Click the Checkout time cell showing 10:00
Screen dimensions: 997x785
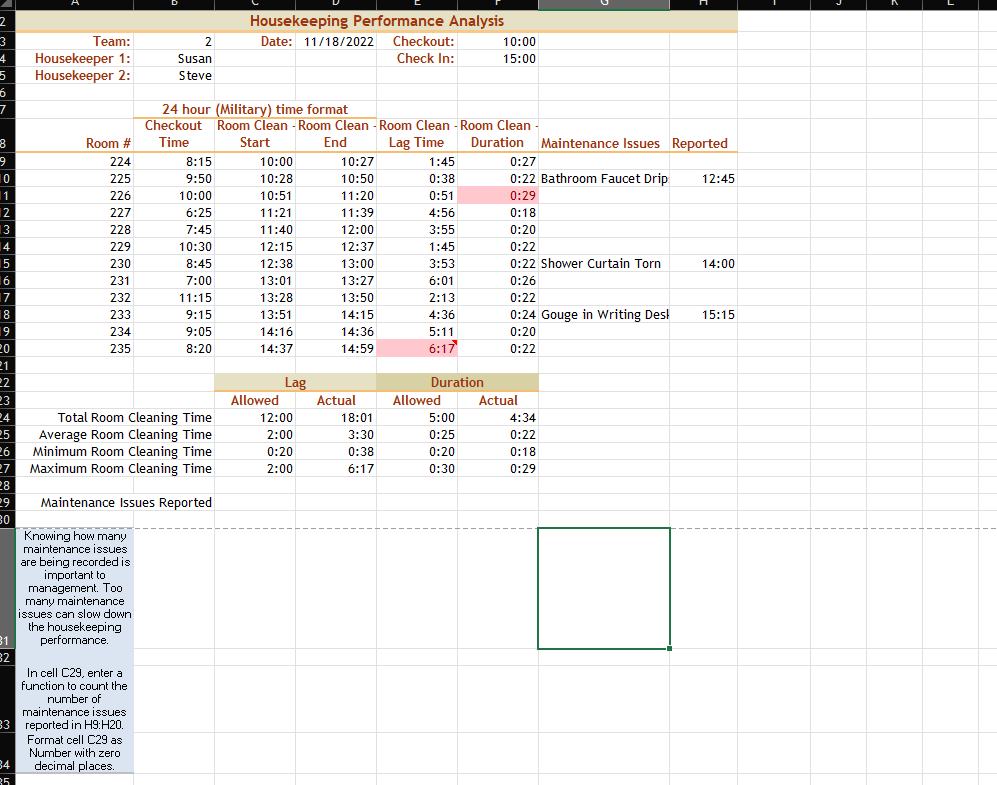point(497,41)
